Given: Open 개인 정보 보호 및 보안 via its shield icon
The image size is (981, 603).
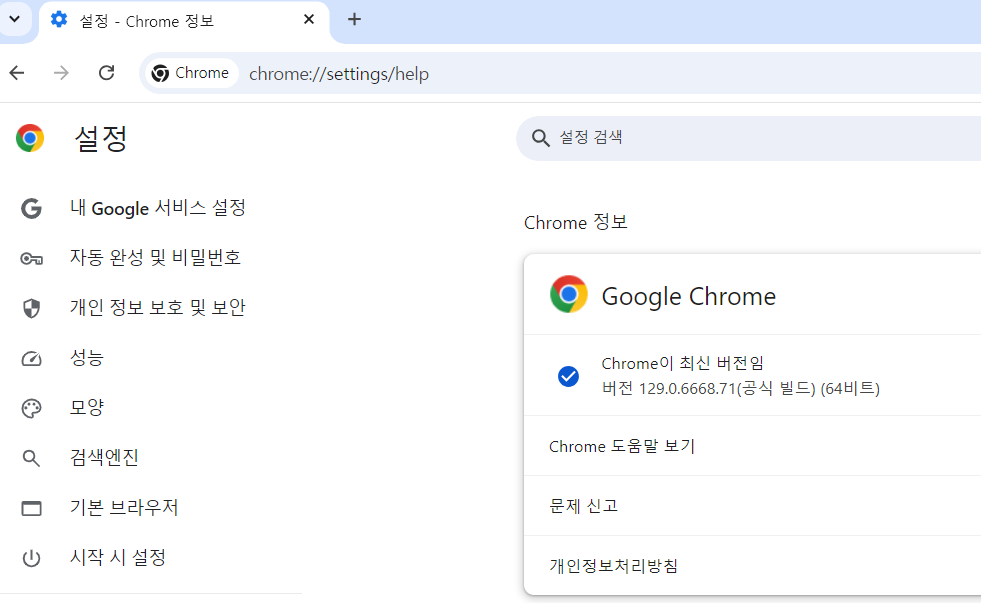Looking at the screenshot, I should click(x=31, y=307).
